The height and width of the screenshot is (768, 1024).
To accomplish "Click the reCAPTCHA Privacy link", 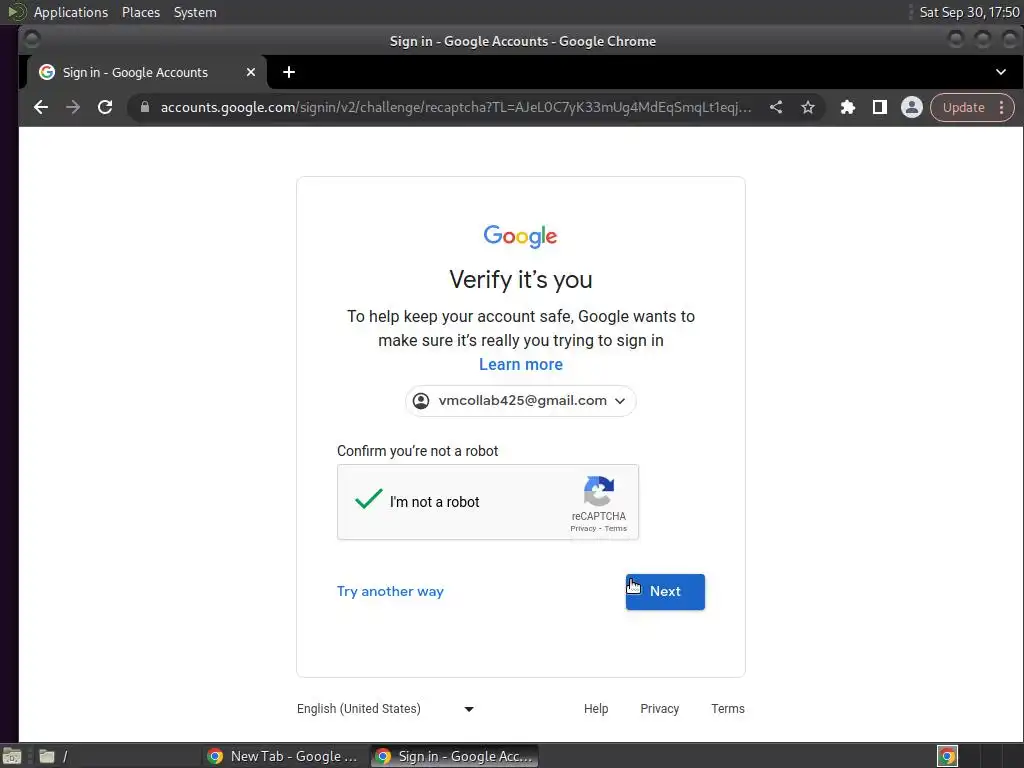I will pyautogui.click(x=583, y=528).
